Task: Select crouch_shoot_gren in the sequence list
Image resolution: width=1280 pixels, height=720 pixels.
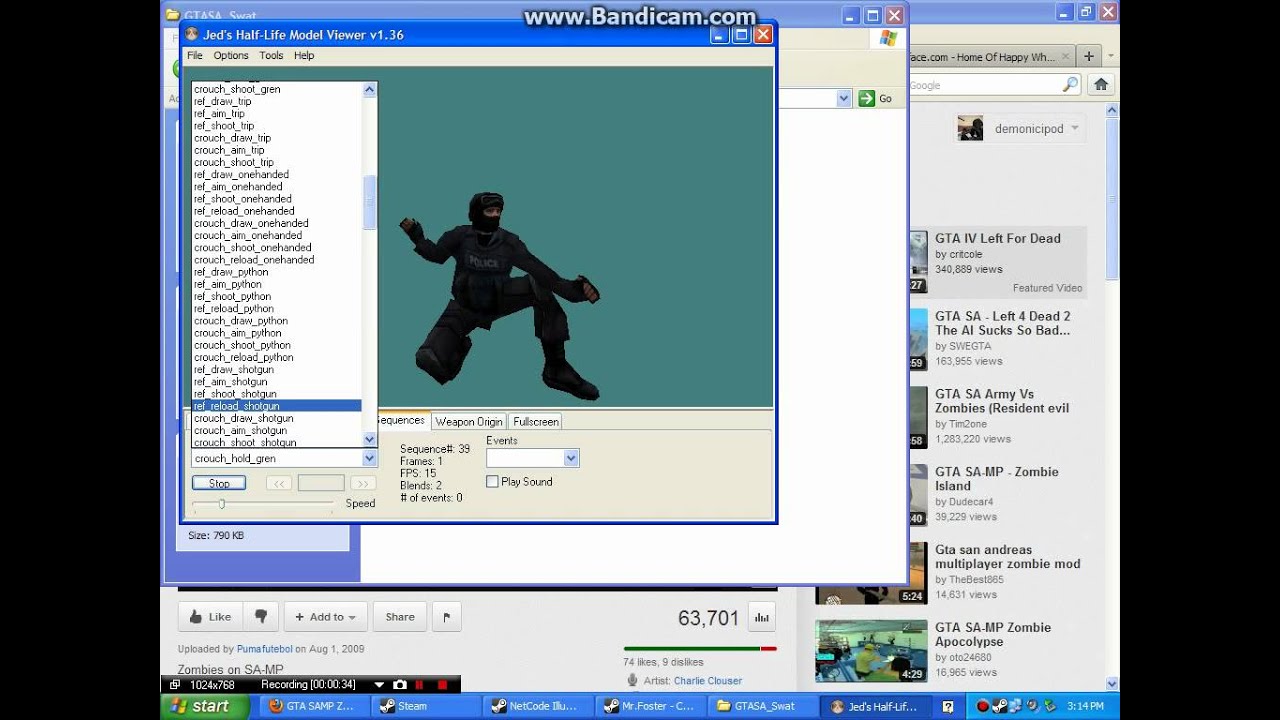Action: coord(276,89)
